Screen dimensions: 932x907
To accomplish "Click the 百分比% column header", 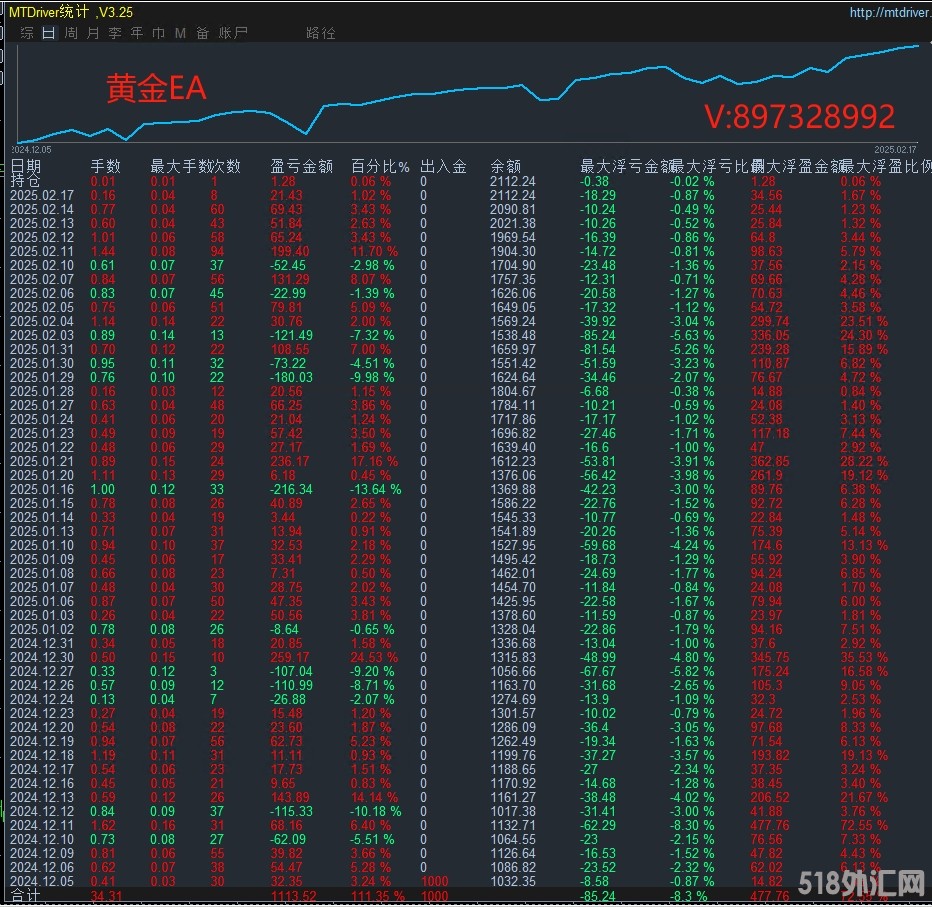I will tap(380, 166).
